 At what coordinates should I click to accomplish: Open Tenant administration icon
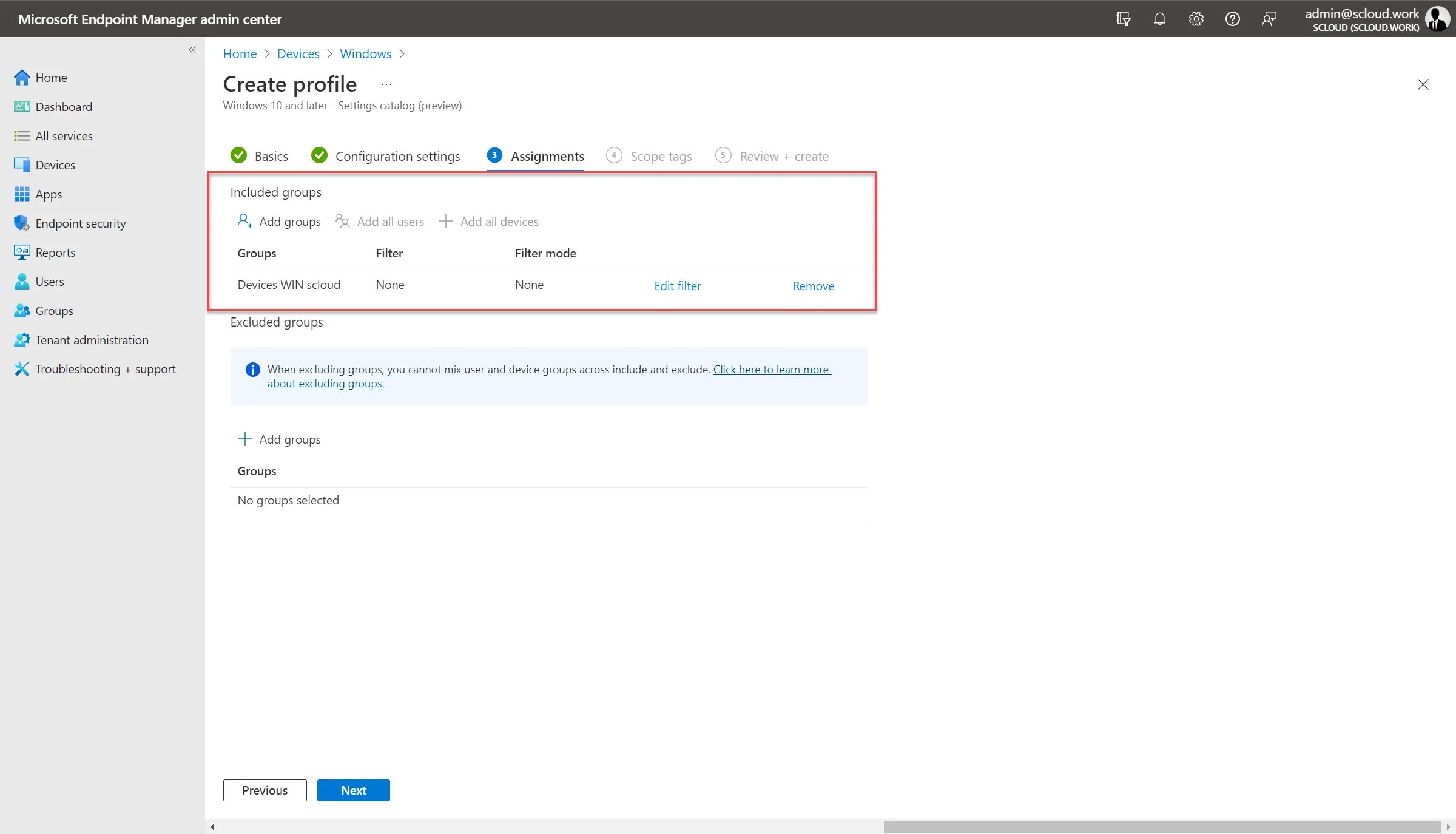(x=22, y=340)
